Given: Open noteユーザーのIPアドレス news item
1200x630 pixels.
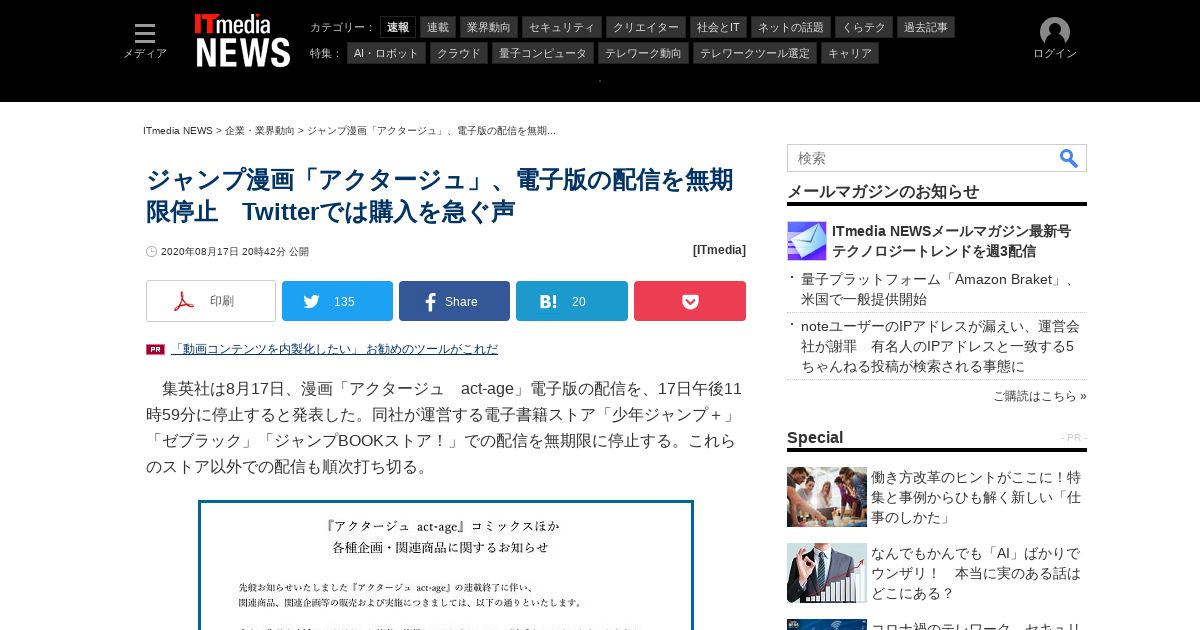Looking at the screenshot, I should 940,346.
